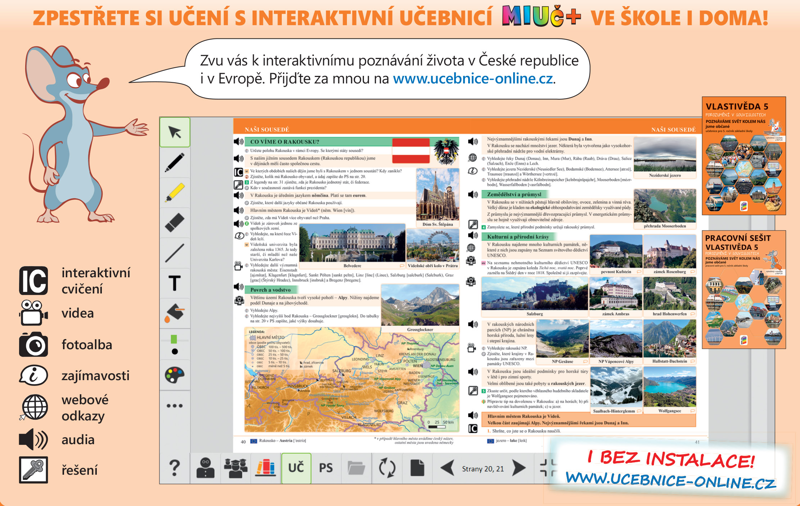Open the gray folder icon
Viewport: 800px width, 506px height.
coord(356,468)
